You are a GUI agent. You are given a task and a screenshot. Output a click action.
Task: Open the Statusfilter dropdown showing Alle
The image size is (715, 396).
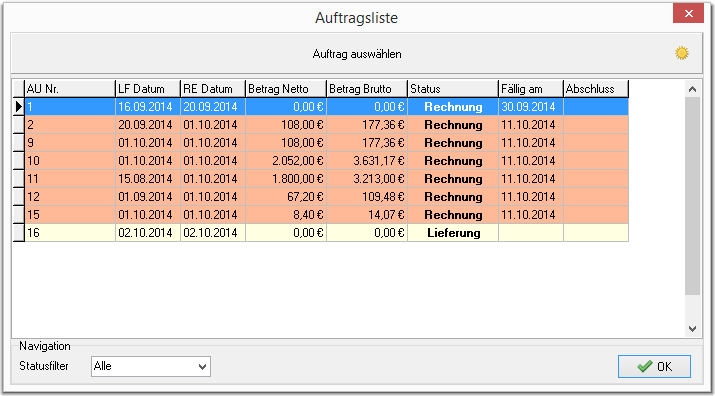pyautogui.click(x=151, y=366)
